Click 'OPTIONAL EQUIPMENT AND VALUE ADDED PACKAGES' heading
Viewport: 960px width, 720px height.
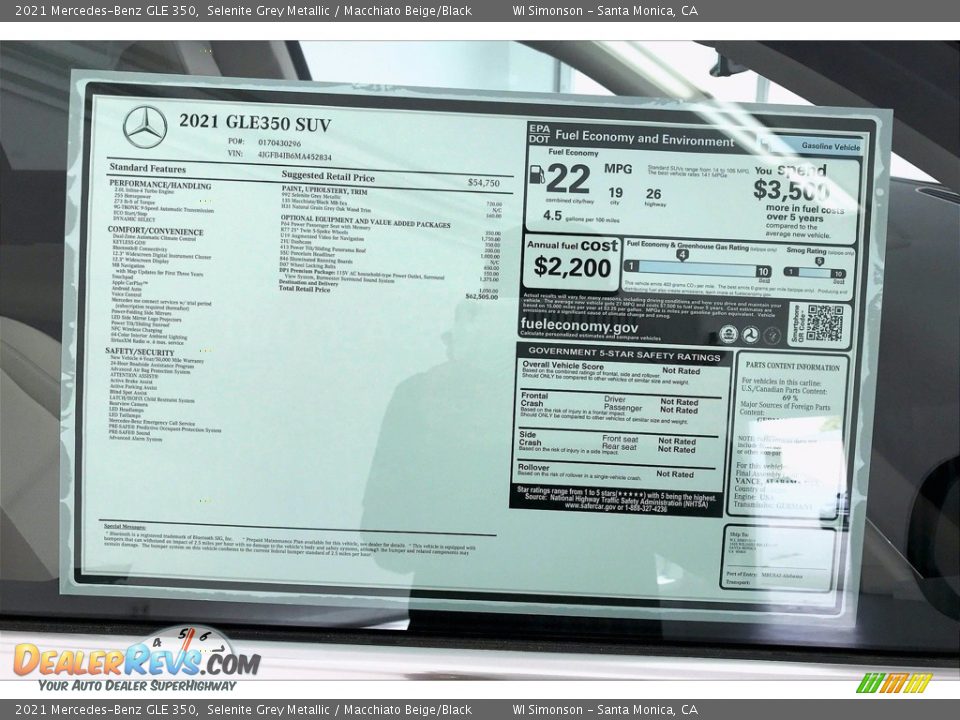[365, 221]
